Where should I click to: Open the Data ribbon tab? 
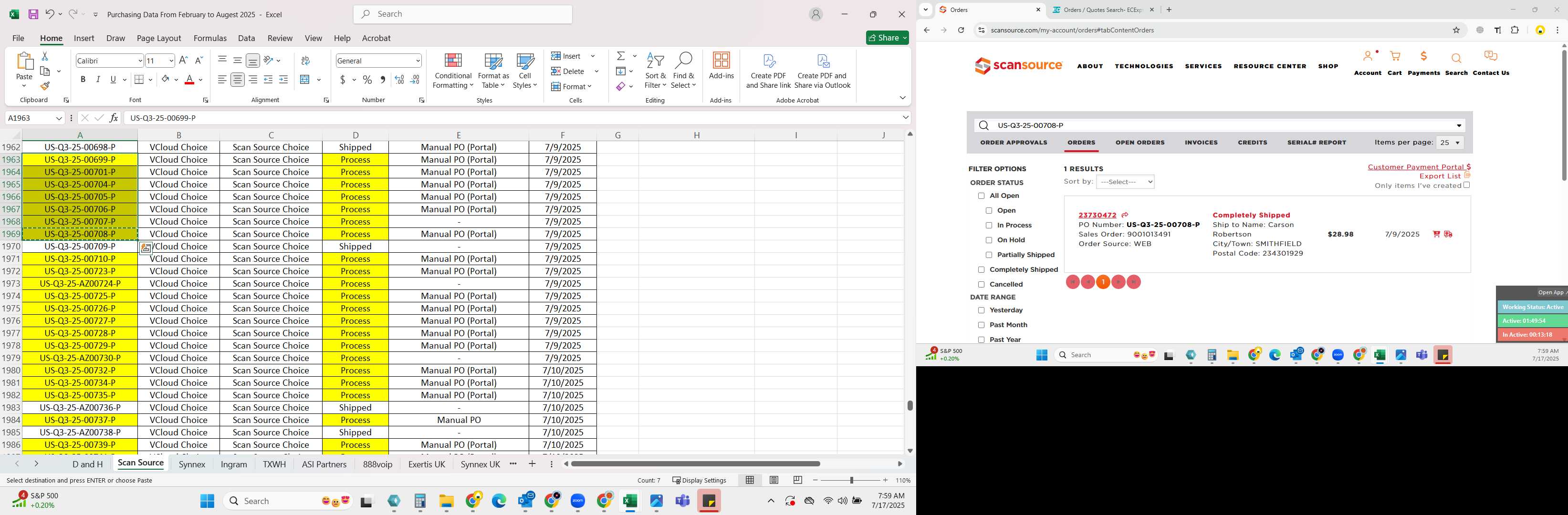[247, 38]
